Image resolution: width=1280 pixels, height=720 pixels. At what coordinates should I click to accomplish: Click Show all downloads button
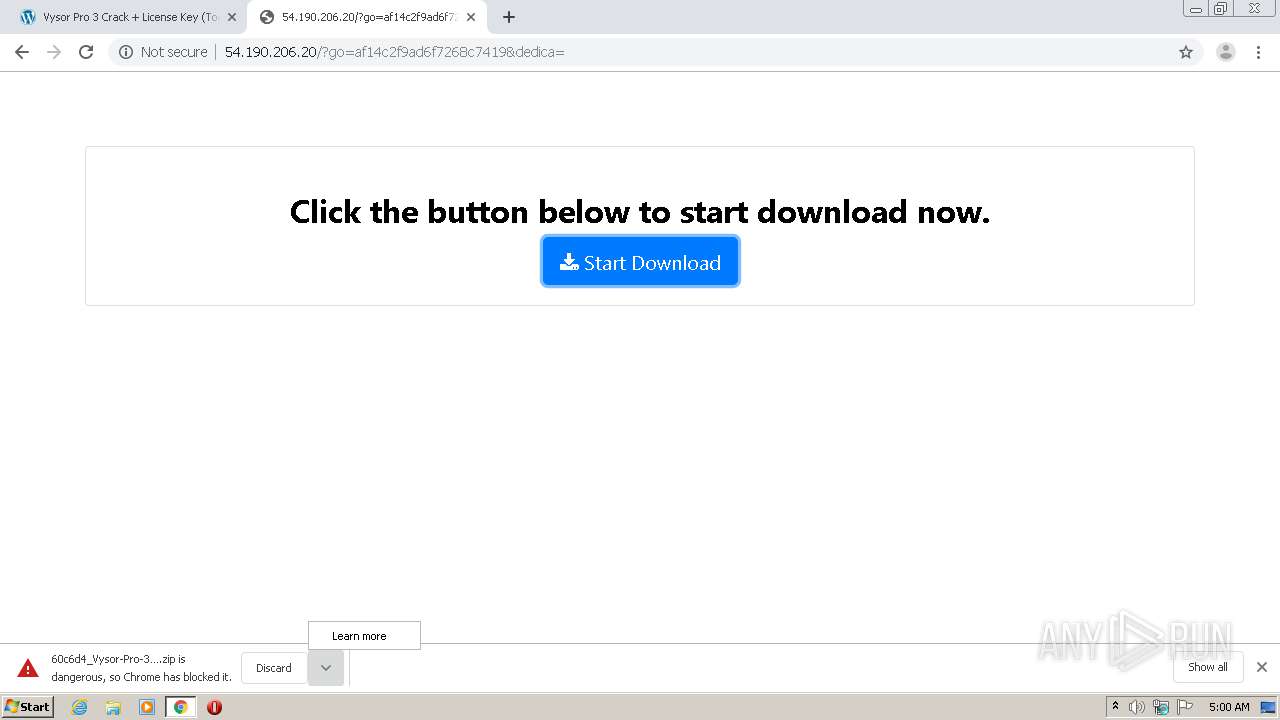click(1208, 667)
